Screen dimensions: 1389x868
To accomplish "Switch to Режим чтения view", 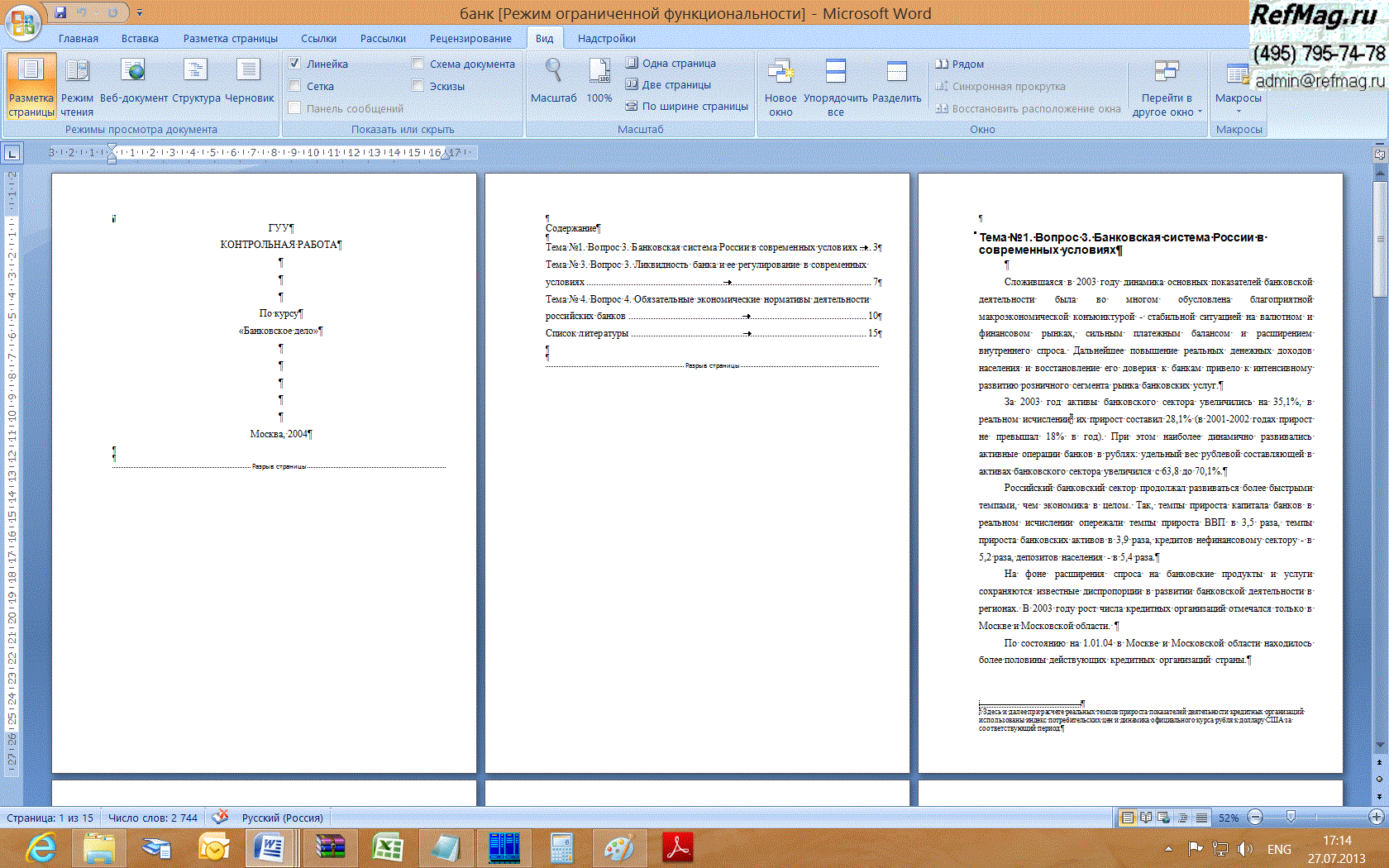I will click(x=77, y=83).
